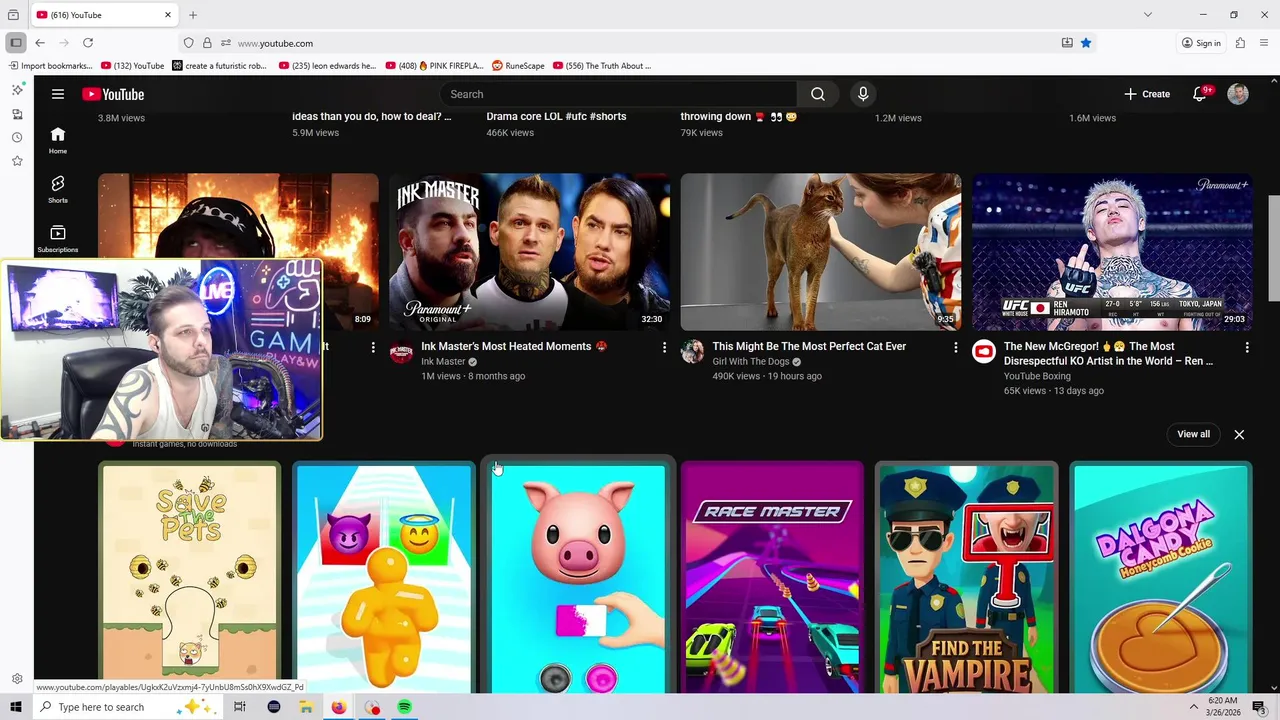Toggle Firefox sidebar button
Screen dimensions: 1280x720
point(16,43)
